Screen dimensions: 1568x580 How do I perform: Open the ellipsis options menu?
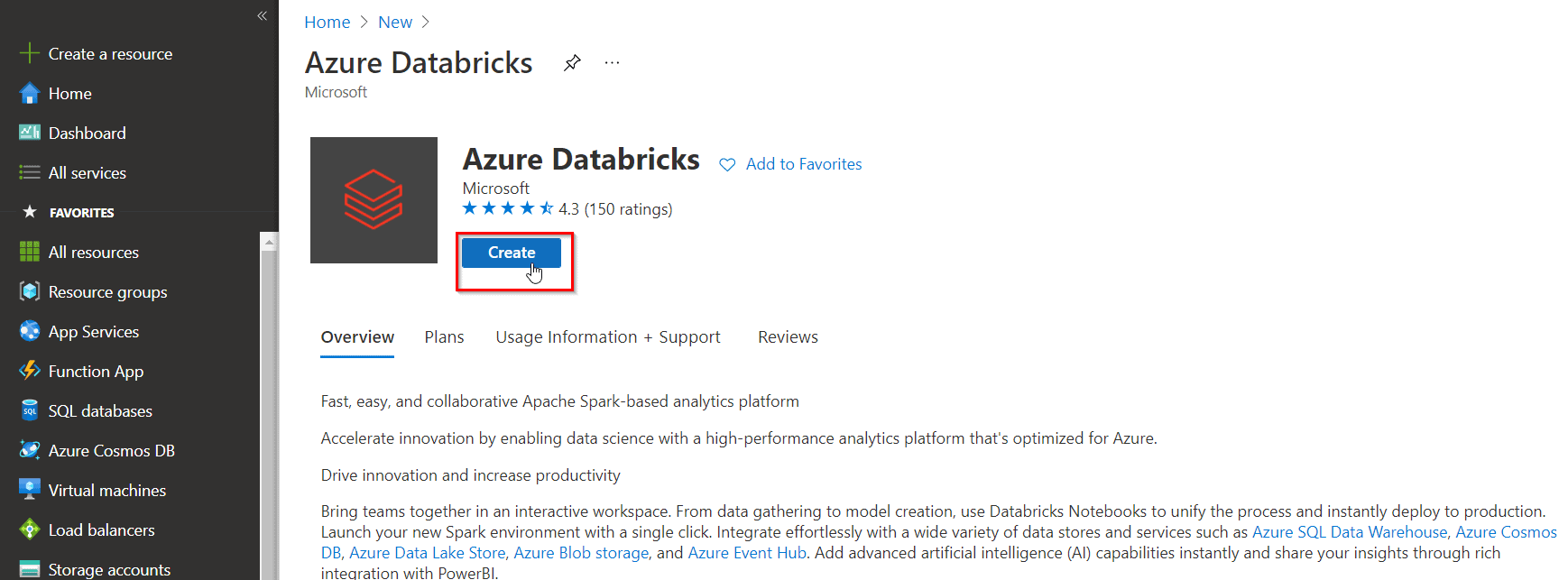(x=612, y=62)
